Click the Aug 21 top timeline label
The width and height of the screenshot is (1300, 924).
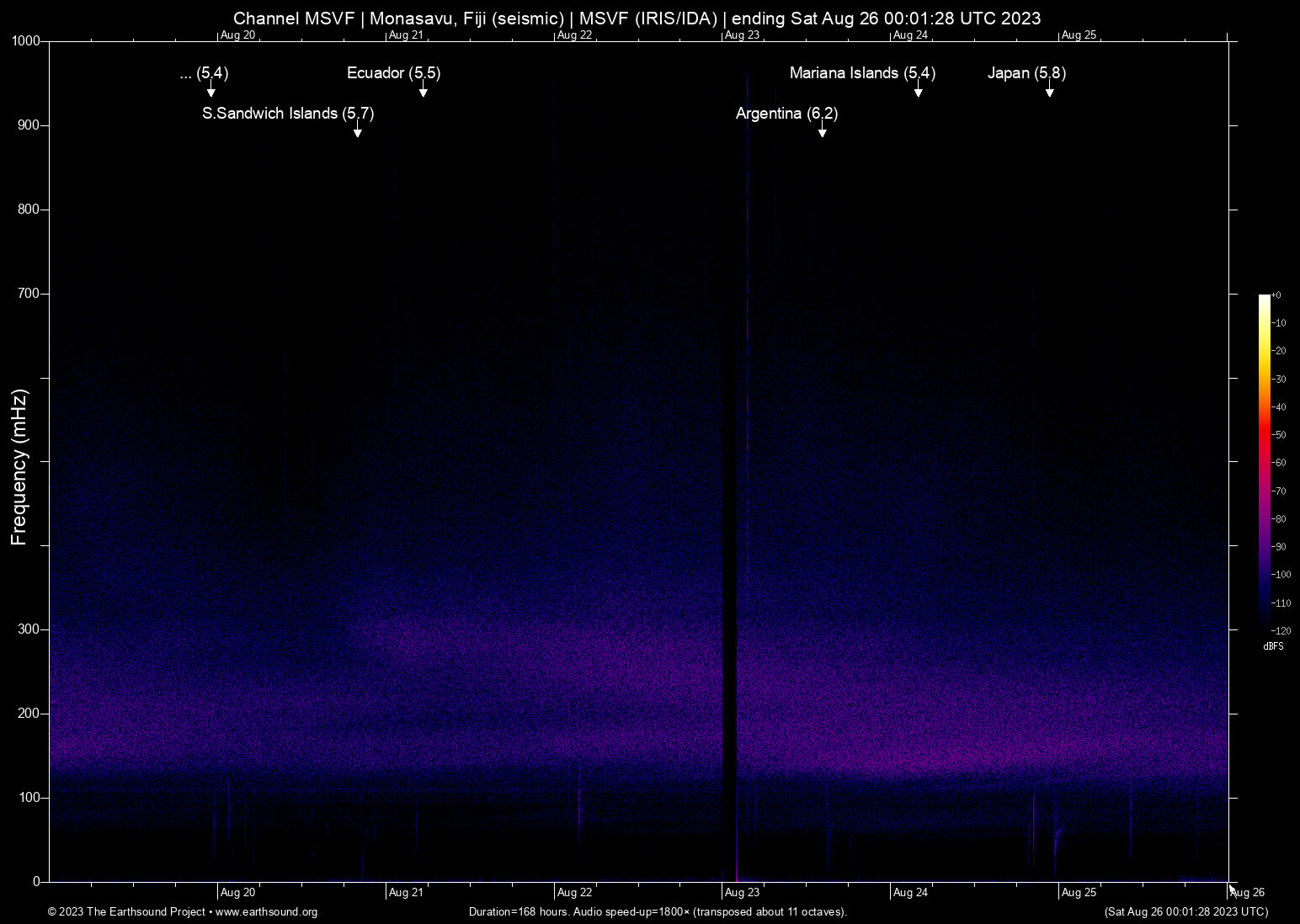(408, 35)
